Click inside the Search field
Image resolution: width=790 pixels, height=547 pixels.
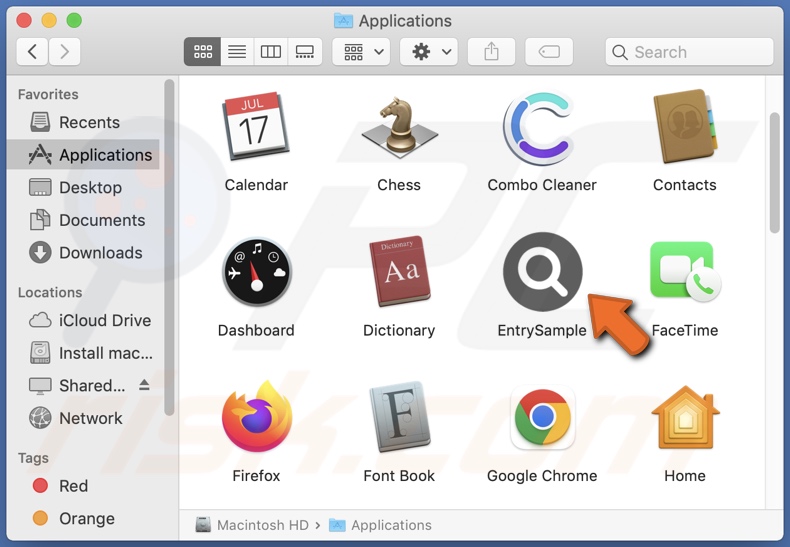pyautogui.click(x=689, y=51)
